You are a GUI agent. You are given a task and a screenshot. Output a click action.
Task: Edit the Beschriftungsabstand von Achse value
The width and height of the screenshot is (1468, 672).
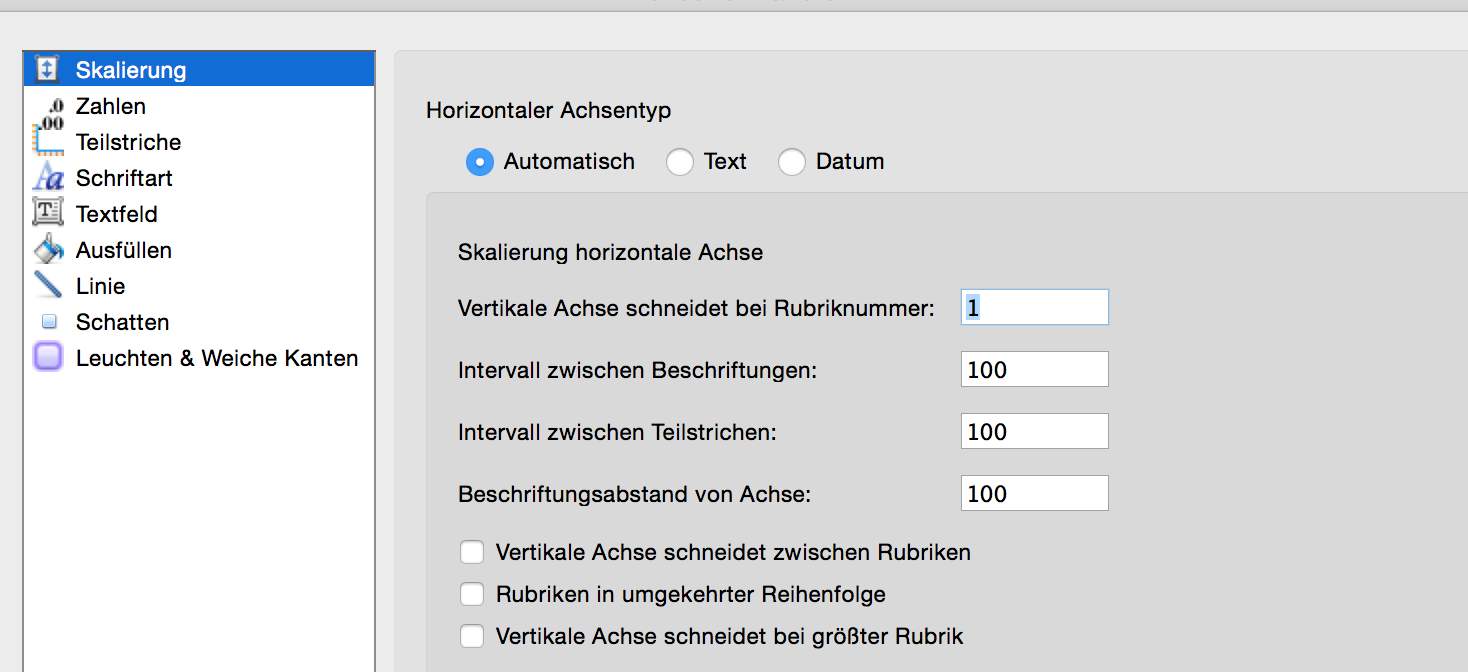click(x=1034, y=492)
